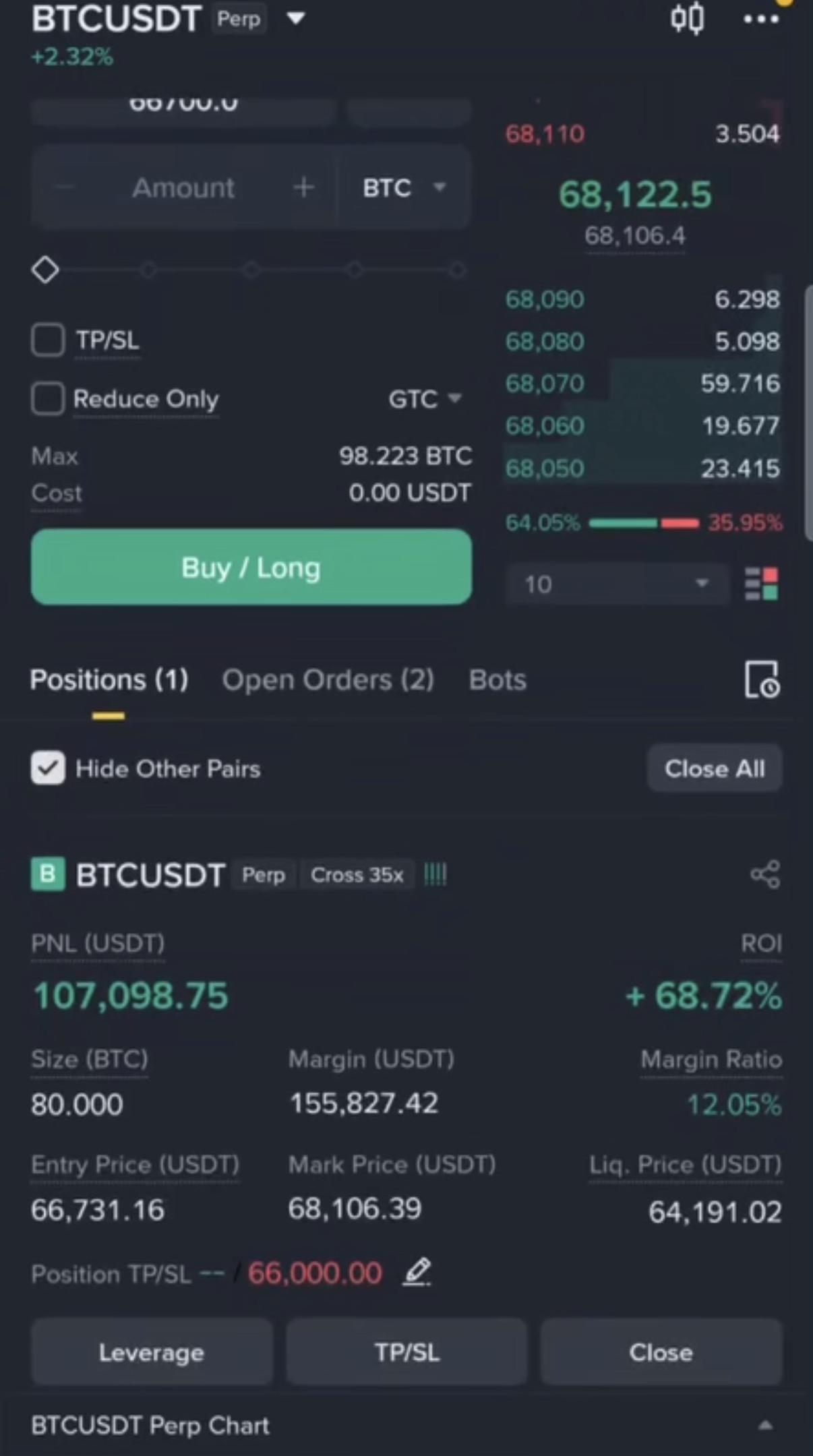Open the candlestick chart icon
This screenshot has height=1456, width=813.
coord(687,18)
